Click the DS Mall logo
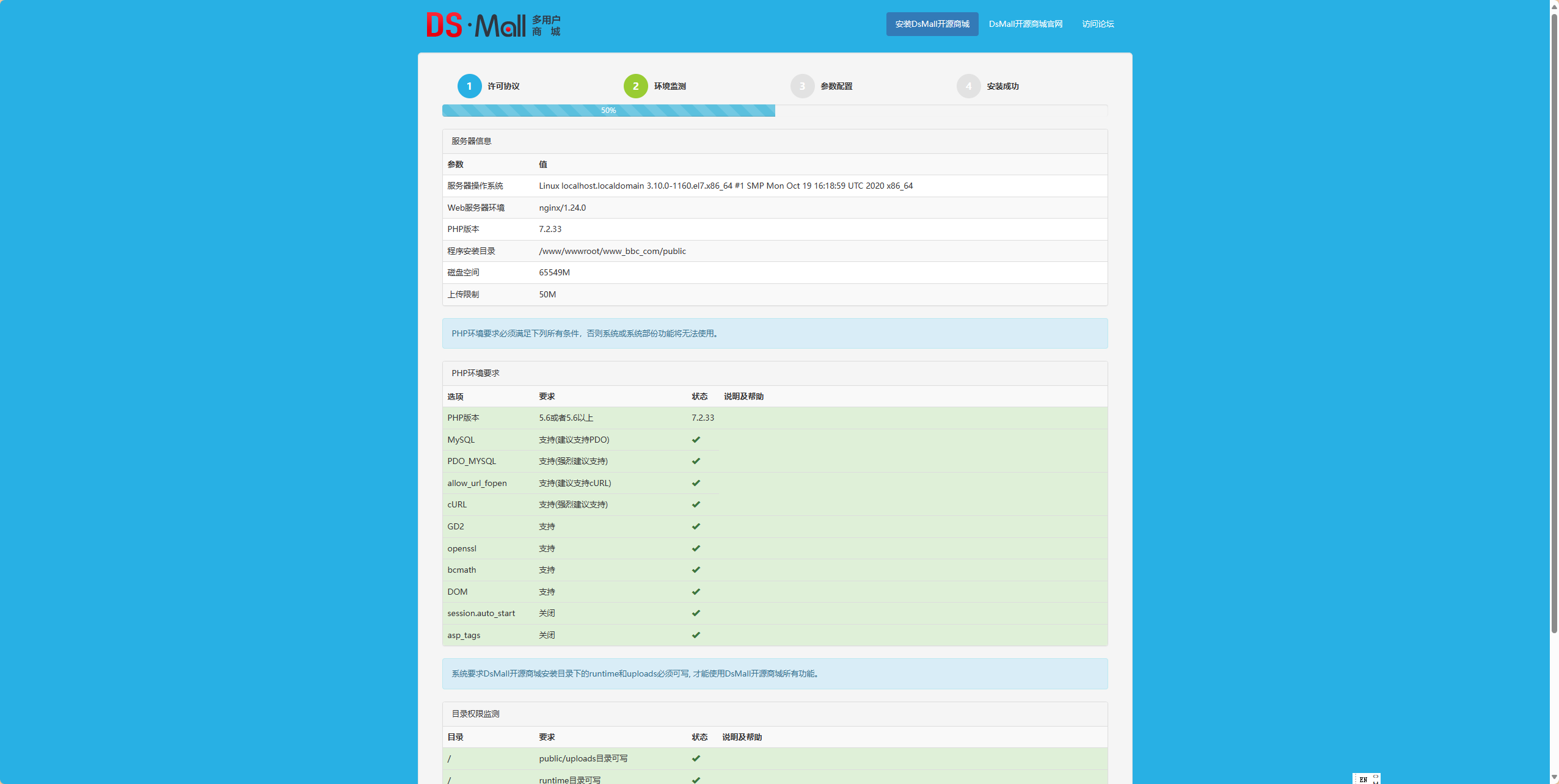This screenshot has width=1559, height=784. tap(494, 25)
